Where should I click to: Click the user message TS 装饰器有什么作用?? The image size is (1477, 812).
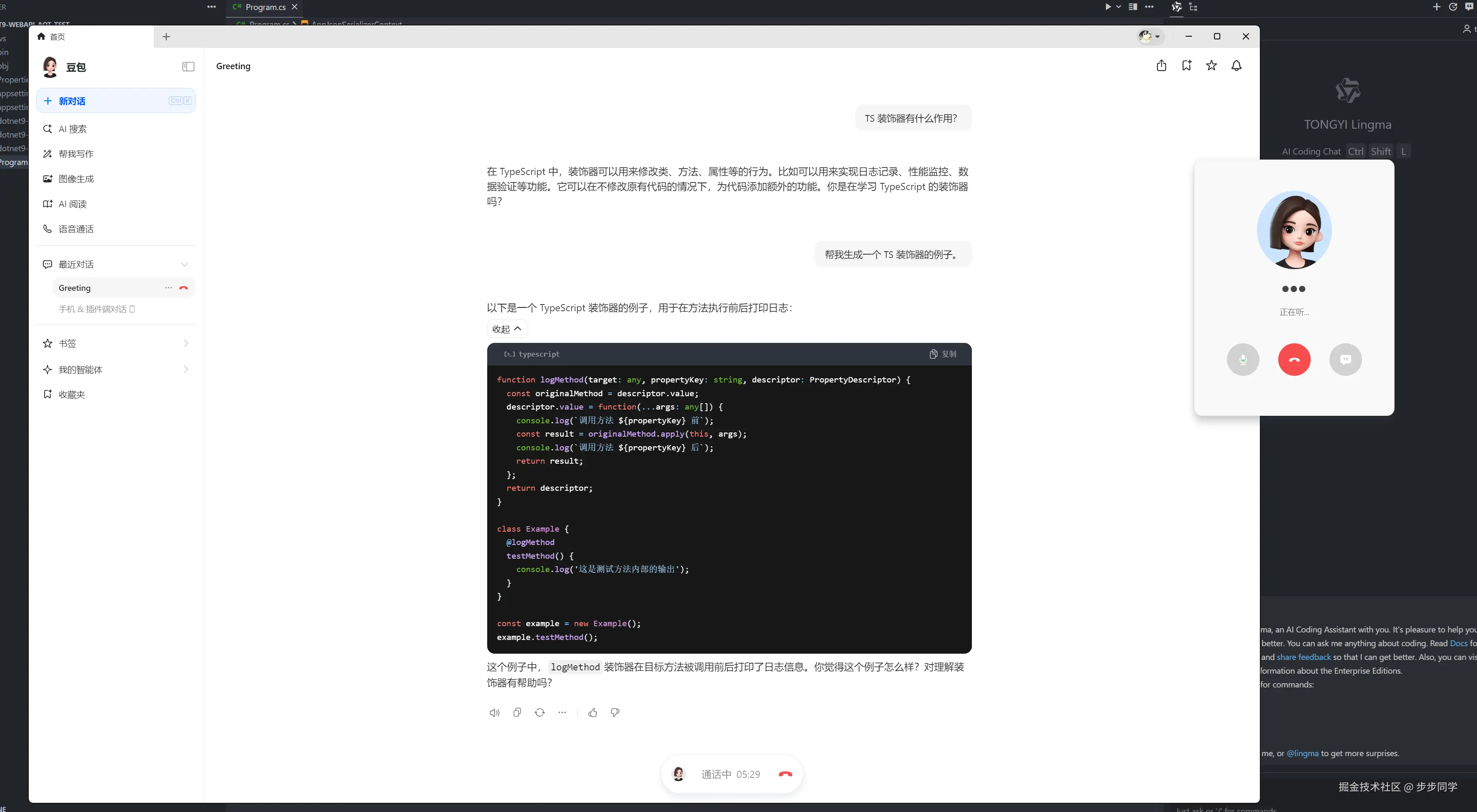click(913, 118)
